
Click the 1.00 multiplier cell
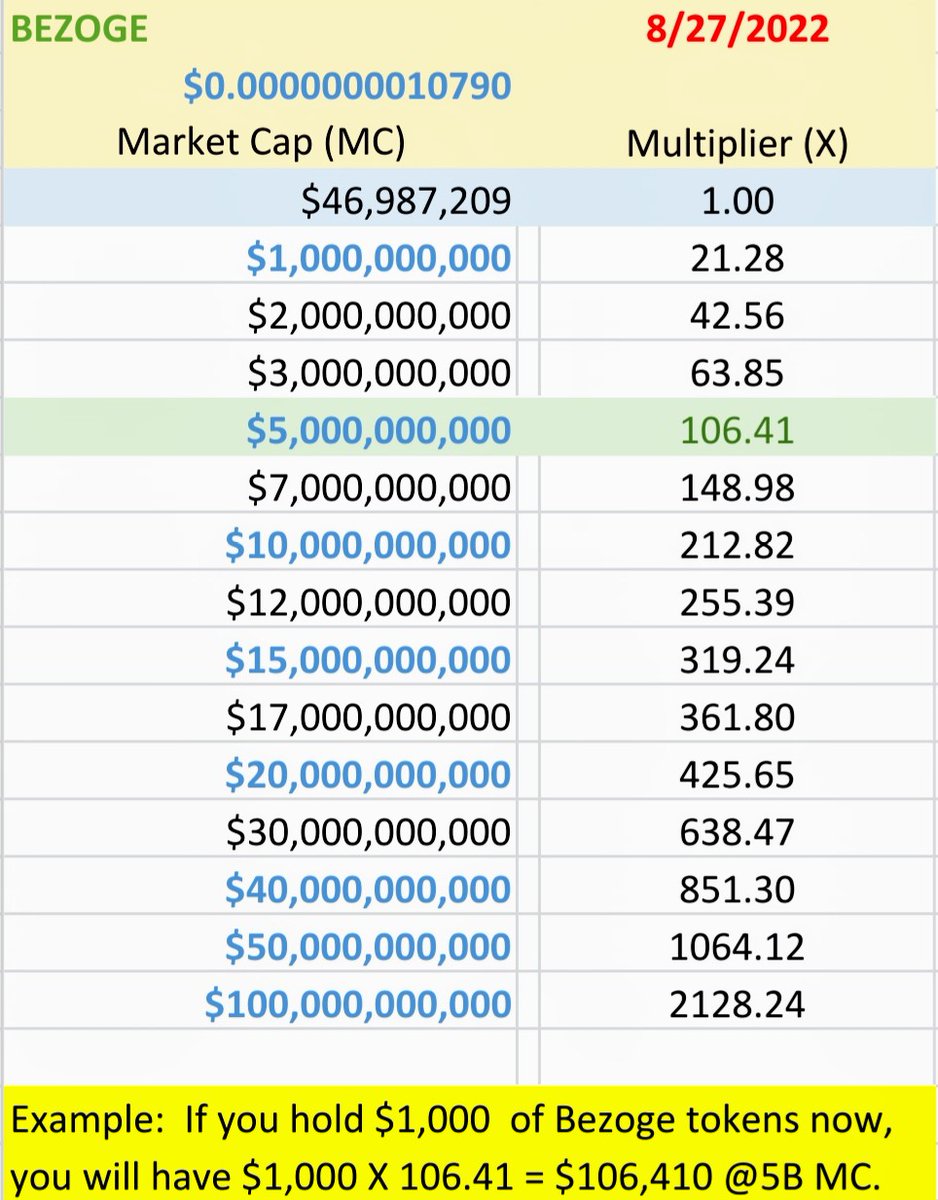pos(736,201)
